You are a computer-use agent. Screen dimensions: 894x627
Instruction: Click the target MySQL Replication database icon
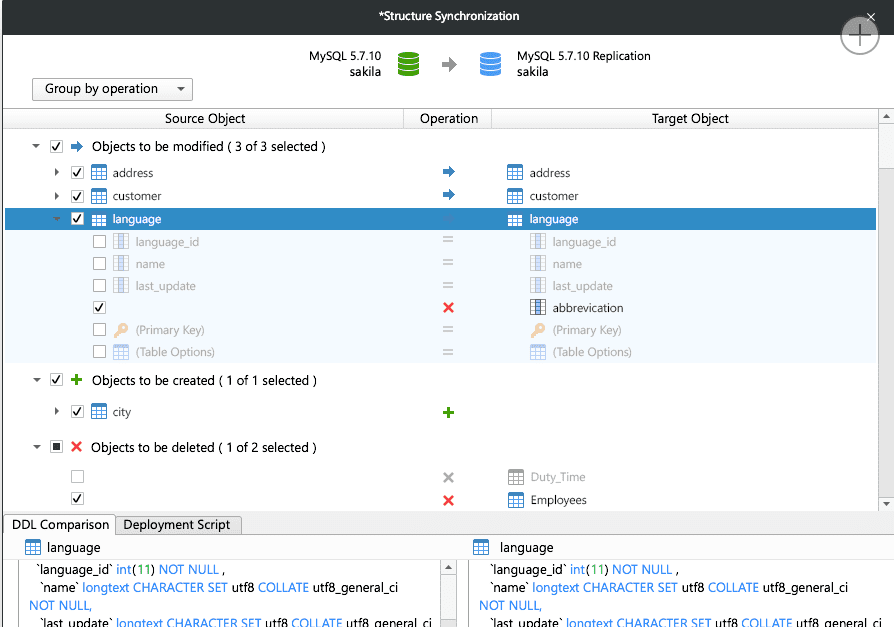(489, 64)
